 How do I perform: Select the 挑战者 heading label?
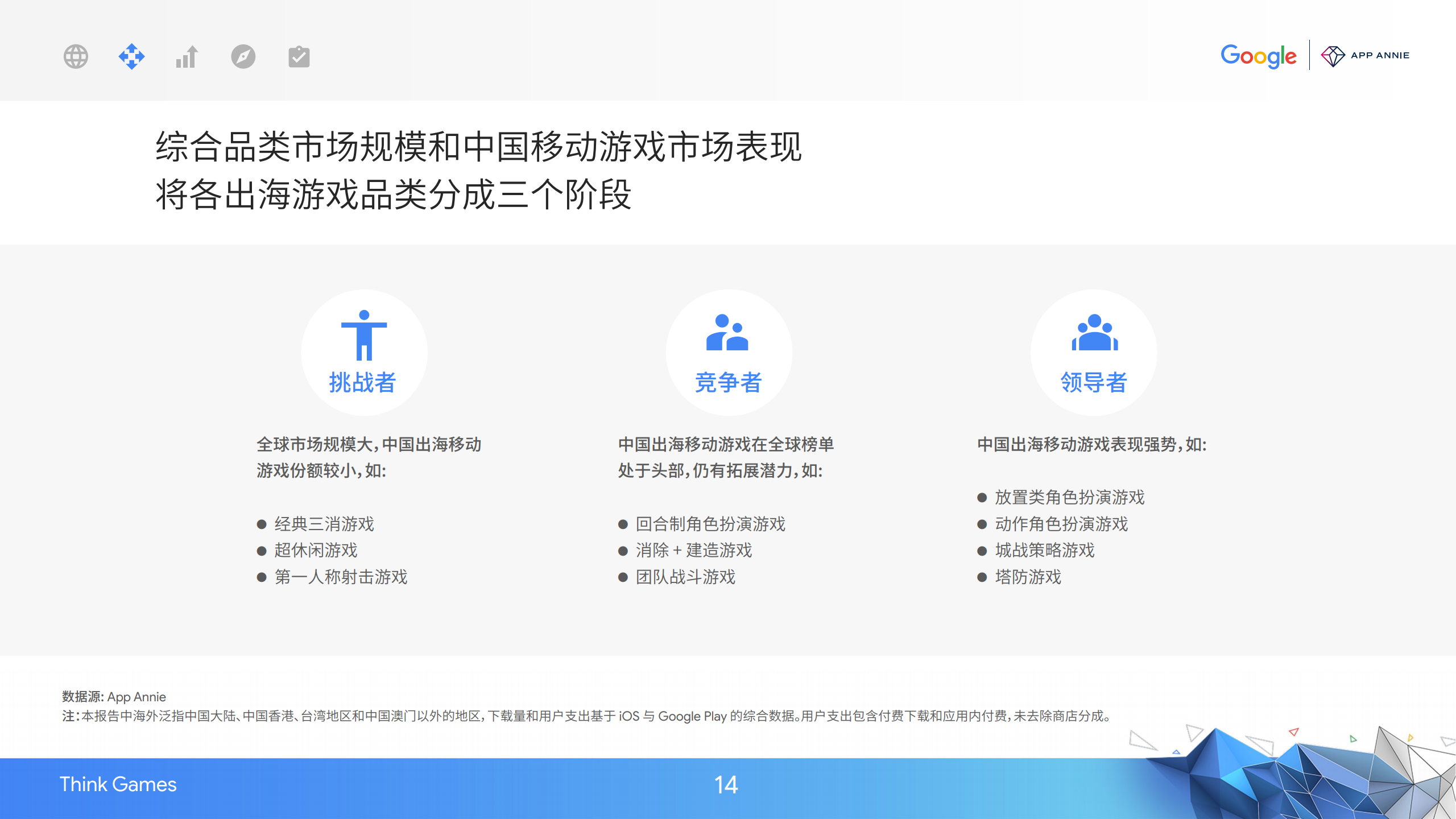[x=362, y=382]
